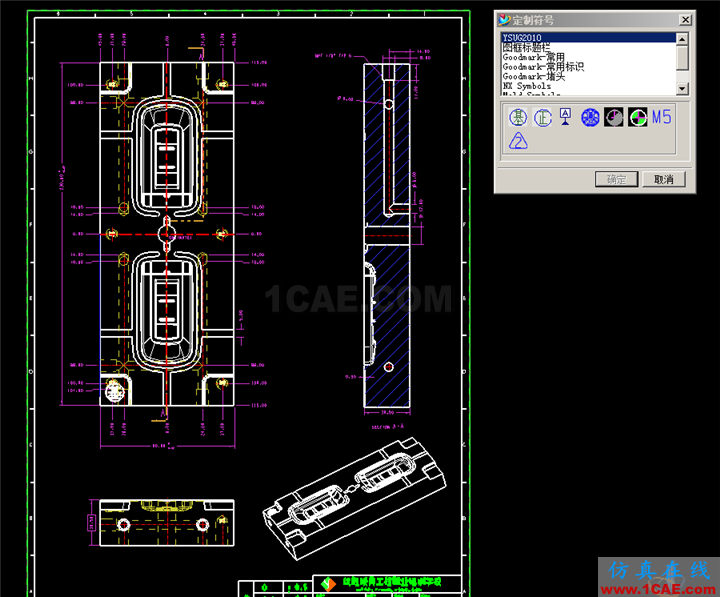Pick the datum flag A symbol

(566, 117)
